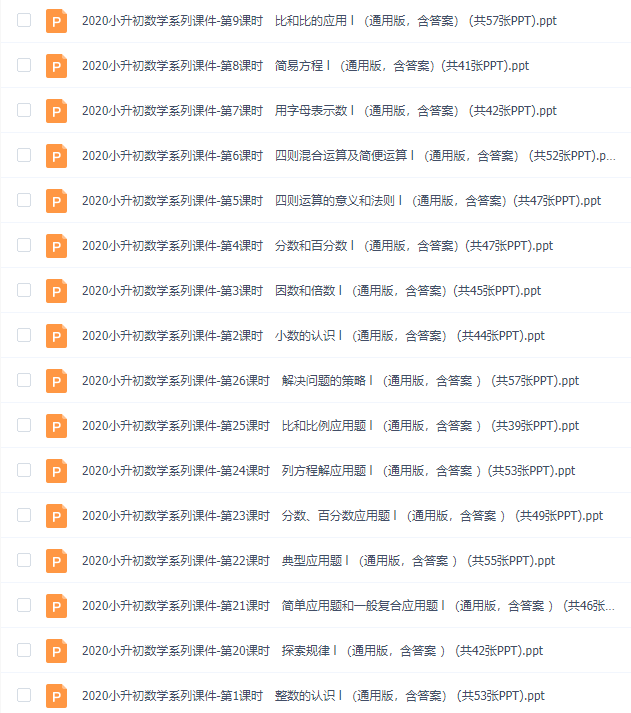Tick the checkbox for 第5课时 四则运算的意义和法则

[24, 200]
